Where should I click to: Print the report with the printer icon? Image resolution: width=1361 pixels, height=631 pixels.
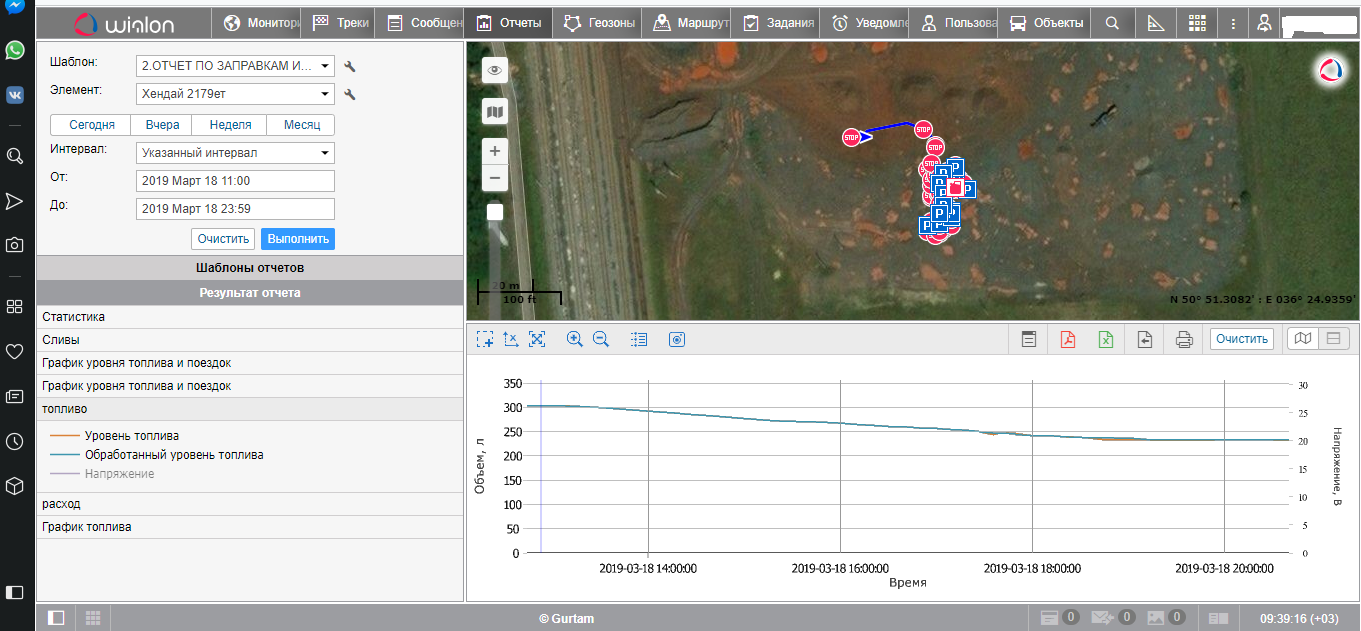click(1184, 339)
